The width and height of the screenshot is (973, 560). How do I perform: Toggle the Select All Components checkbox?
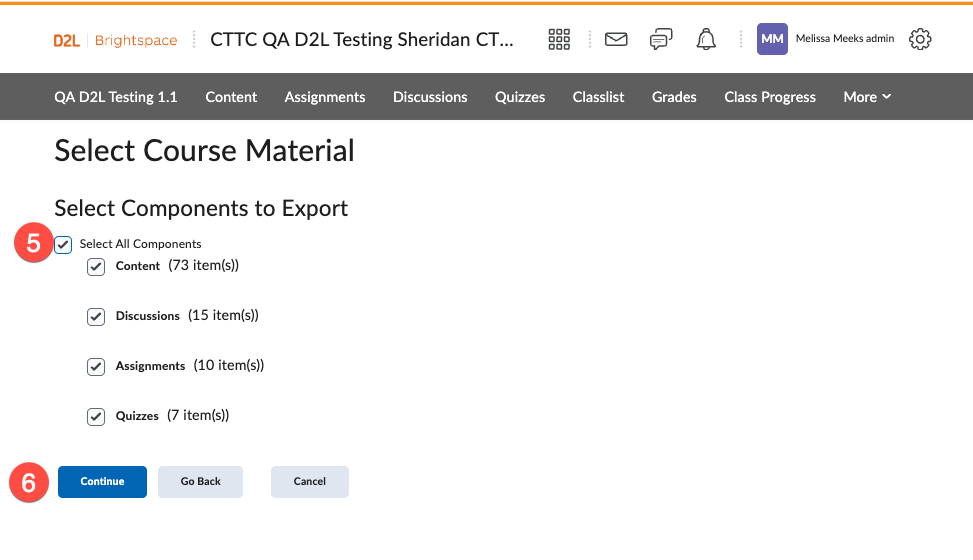click(x=64, y=245)
